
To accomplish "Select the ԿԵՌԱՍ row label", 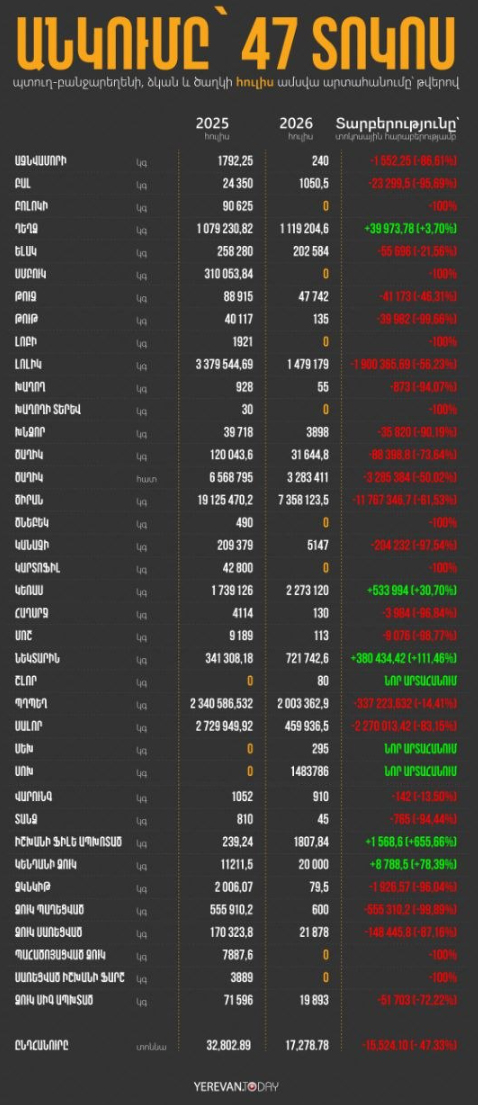I will (x=30, y=591).
